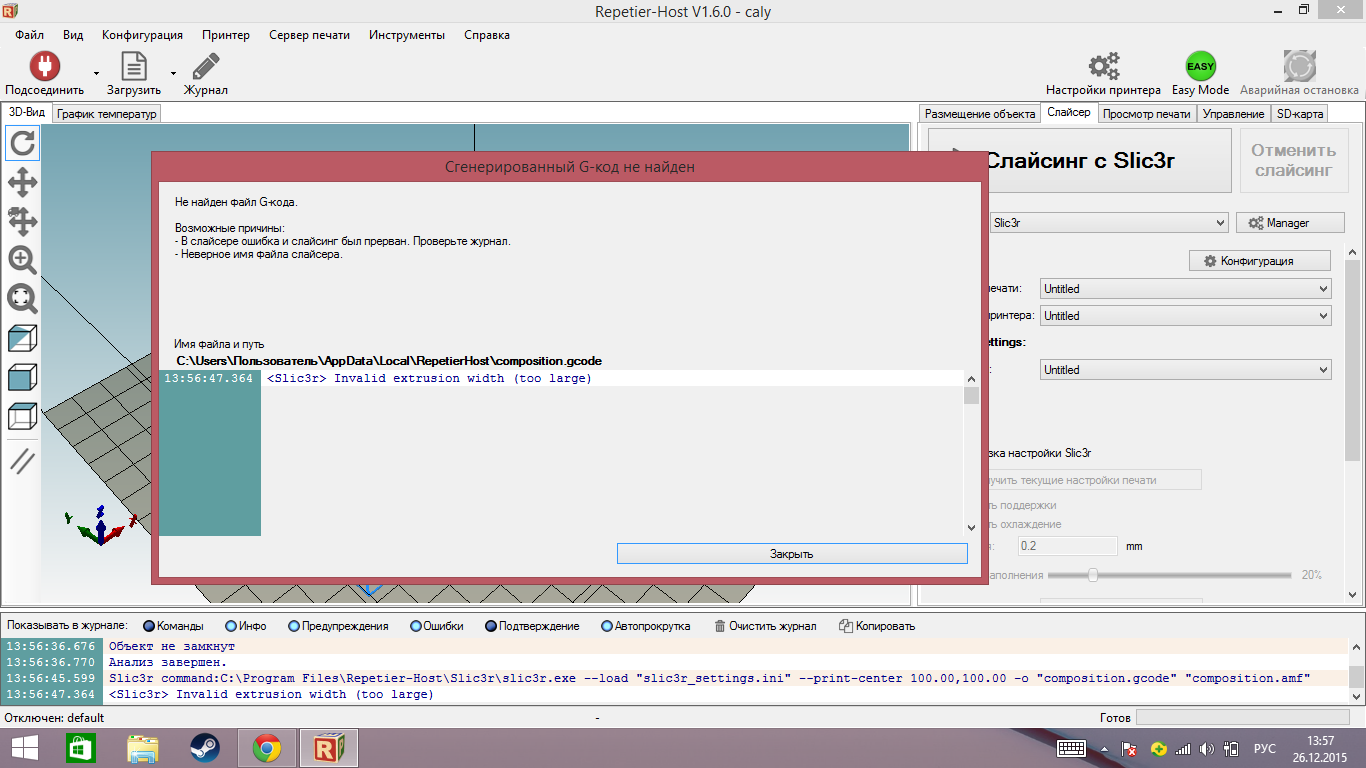1366x768 pixels.
Task: Switch to График температур tab
Action: click(107, 114)
